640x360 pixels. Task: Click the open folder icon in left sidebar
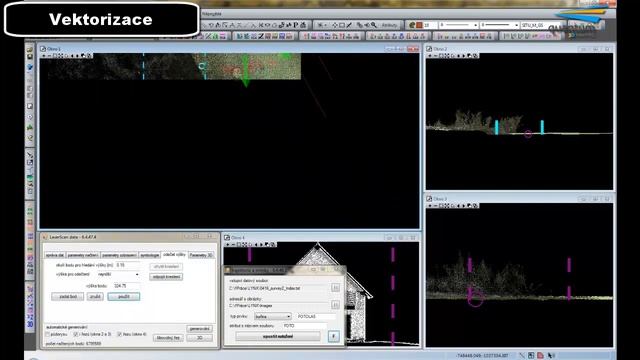click(30, 49)
